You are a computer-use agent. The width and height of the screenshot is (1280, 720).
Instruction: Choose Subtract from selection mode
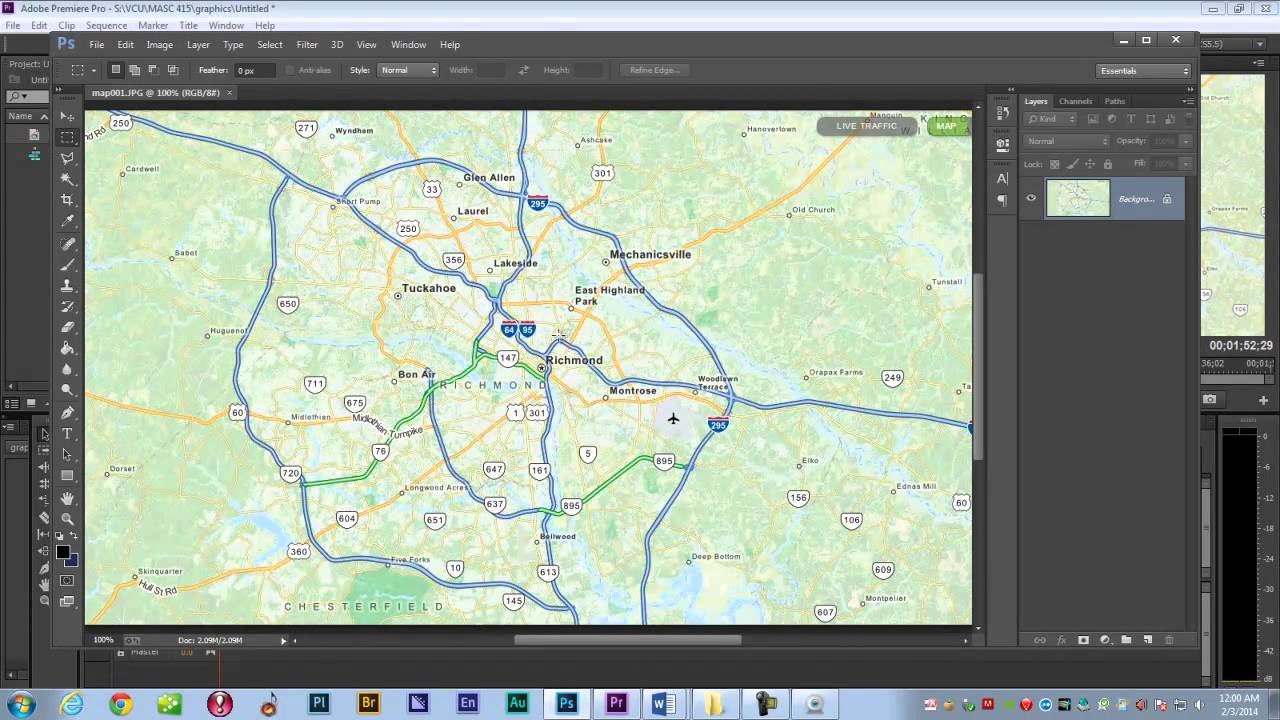pyautogui.click(x=154, y=70)
